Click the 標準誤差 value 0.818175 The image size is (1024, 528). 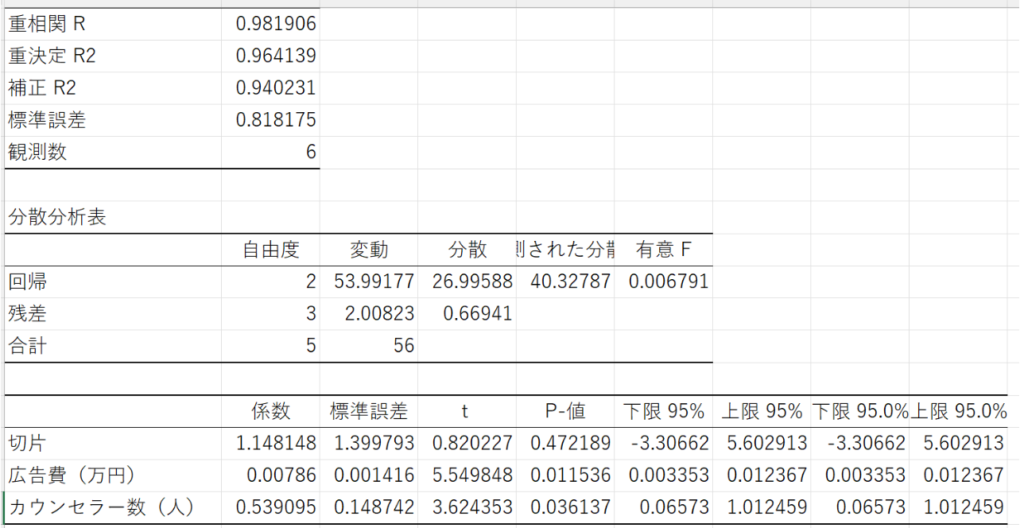276,120
